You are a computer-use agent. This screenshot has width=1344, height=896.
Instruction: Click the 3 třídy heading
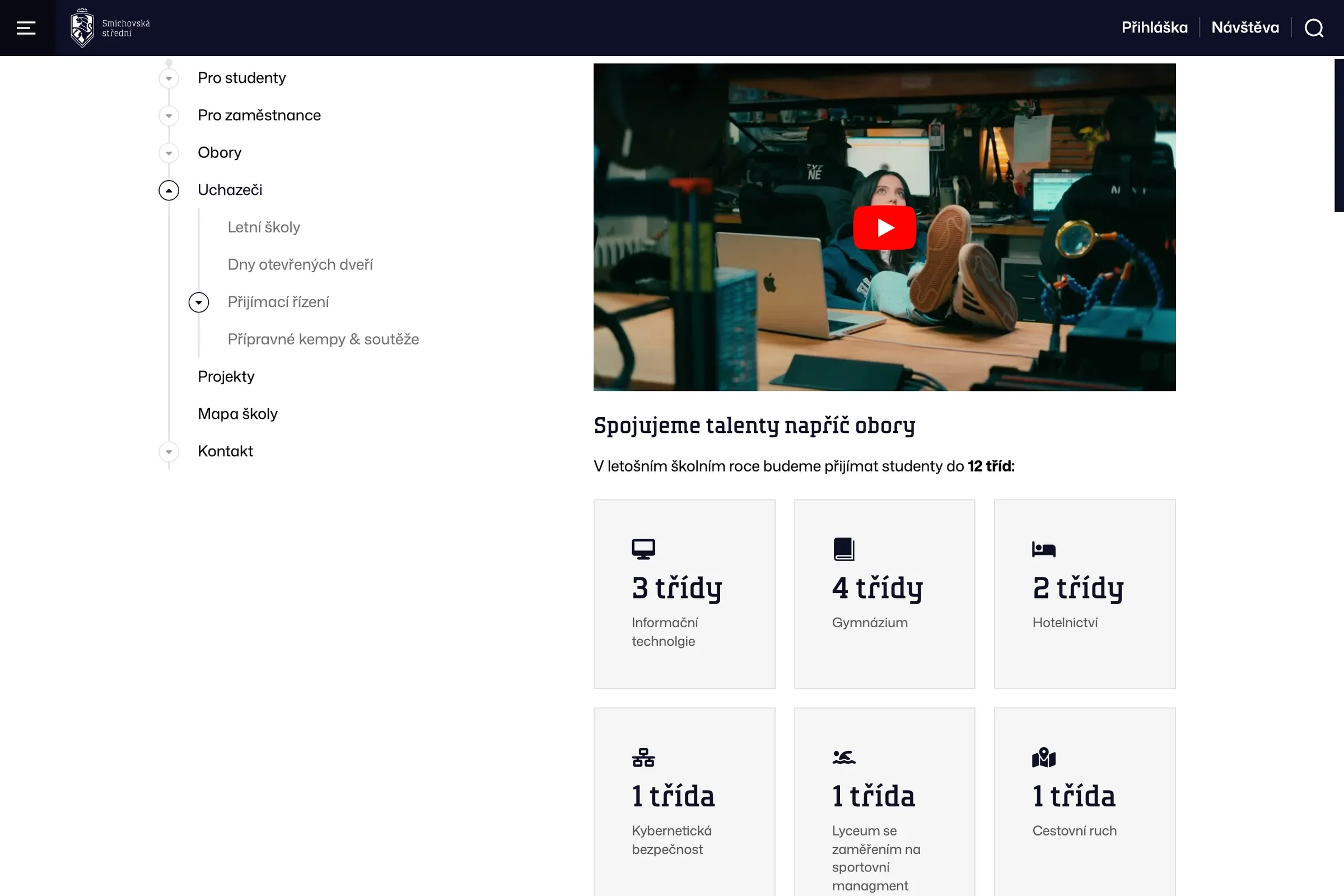676,589
